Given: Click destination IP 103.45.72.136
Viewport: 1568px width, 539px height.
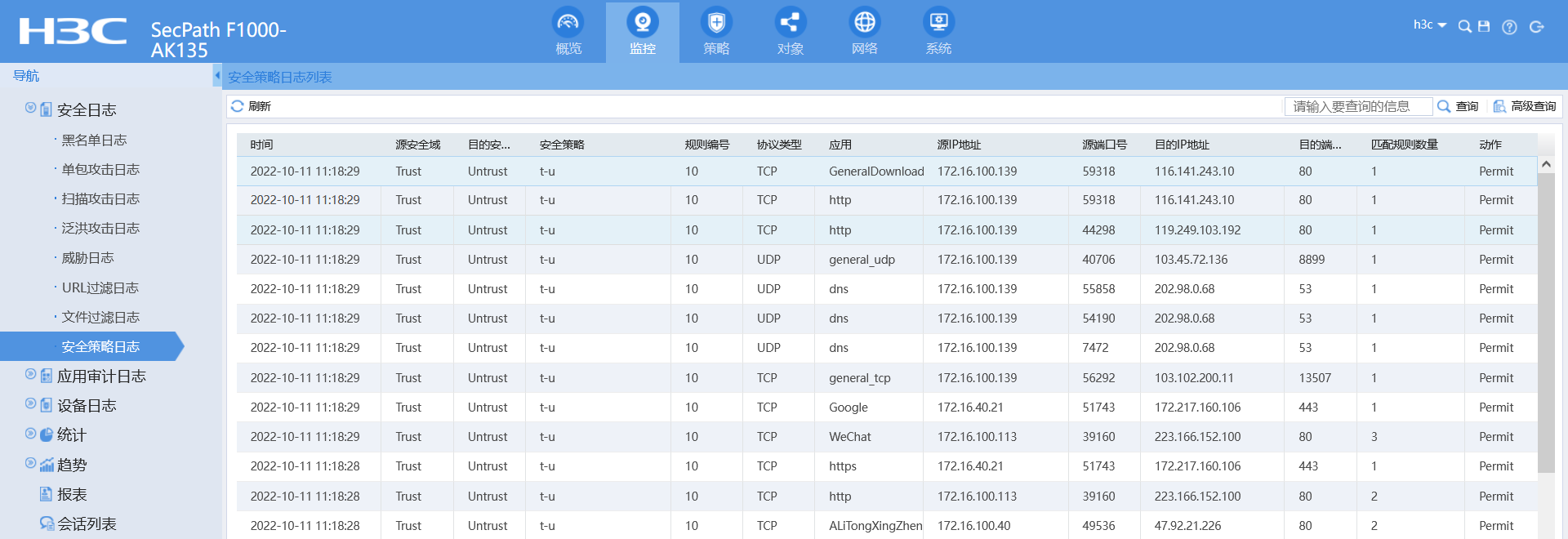Looking at the screenshot, I should (x=1191, y=260).
